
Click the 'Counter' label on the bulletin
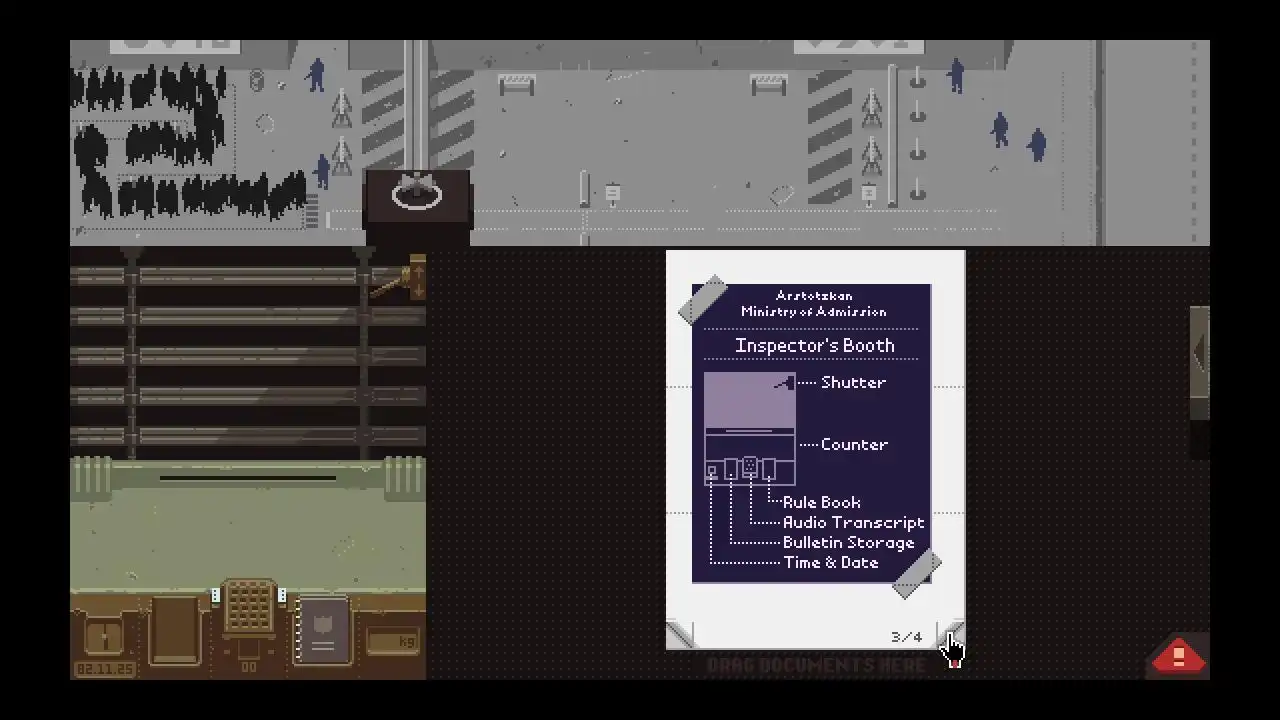point(854,444)
